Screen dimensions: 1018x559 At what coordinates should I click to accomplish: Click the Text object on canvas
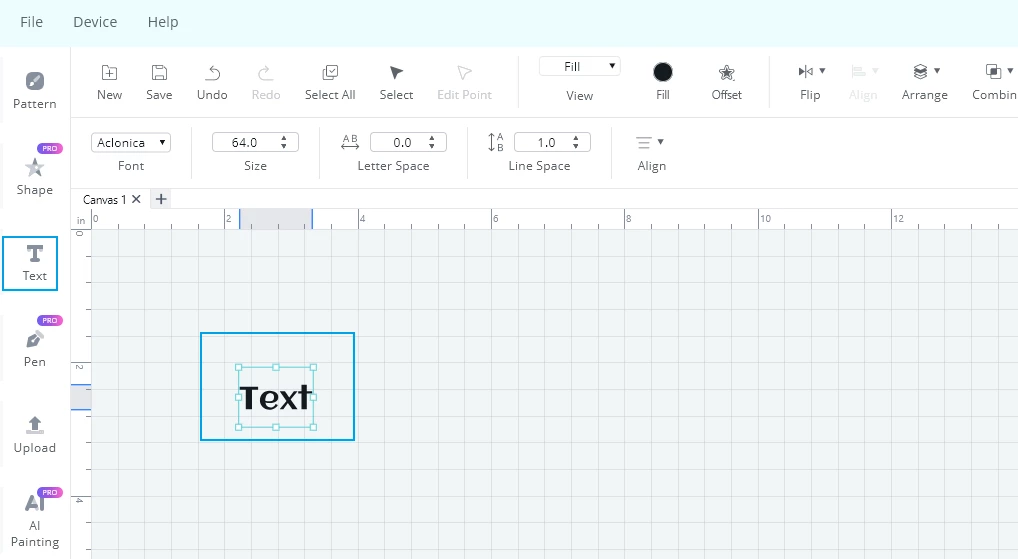[276, 397]
